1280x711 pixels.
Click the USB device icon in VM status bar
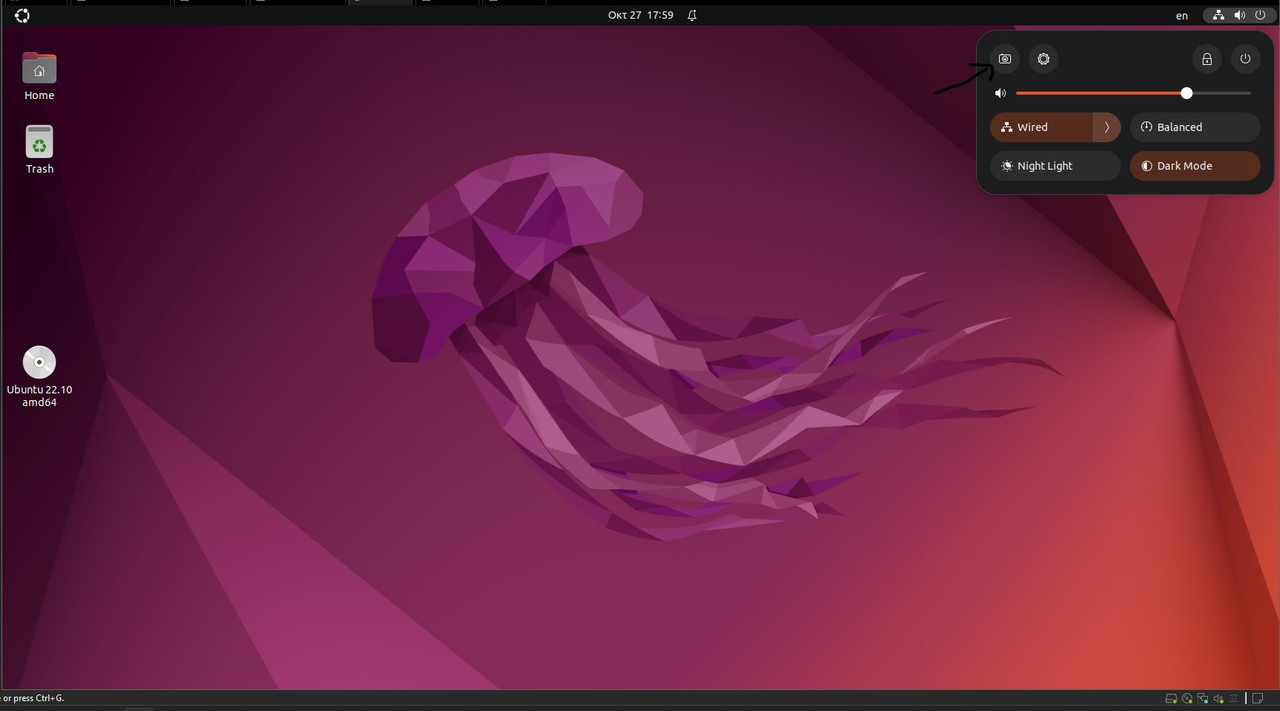pos(1233,698)
